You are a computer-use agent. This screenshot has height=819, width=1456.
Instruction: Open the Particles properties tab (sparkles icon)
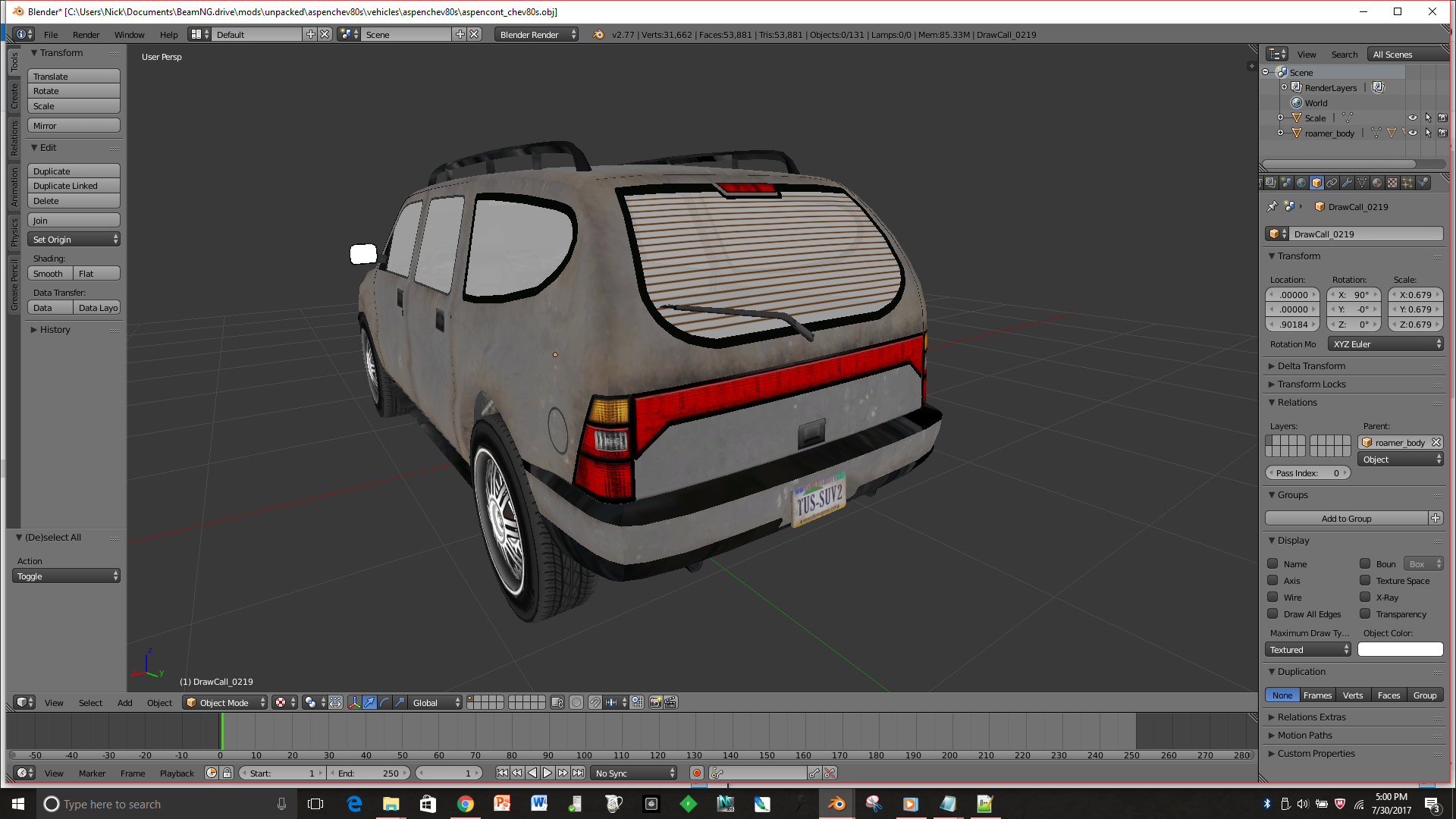[1407, 183]
